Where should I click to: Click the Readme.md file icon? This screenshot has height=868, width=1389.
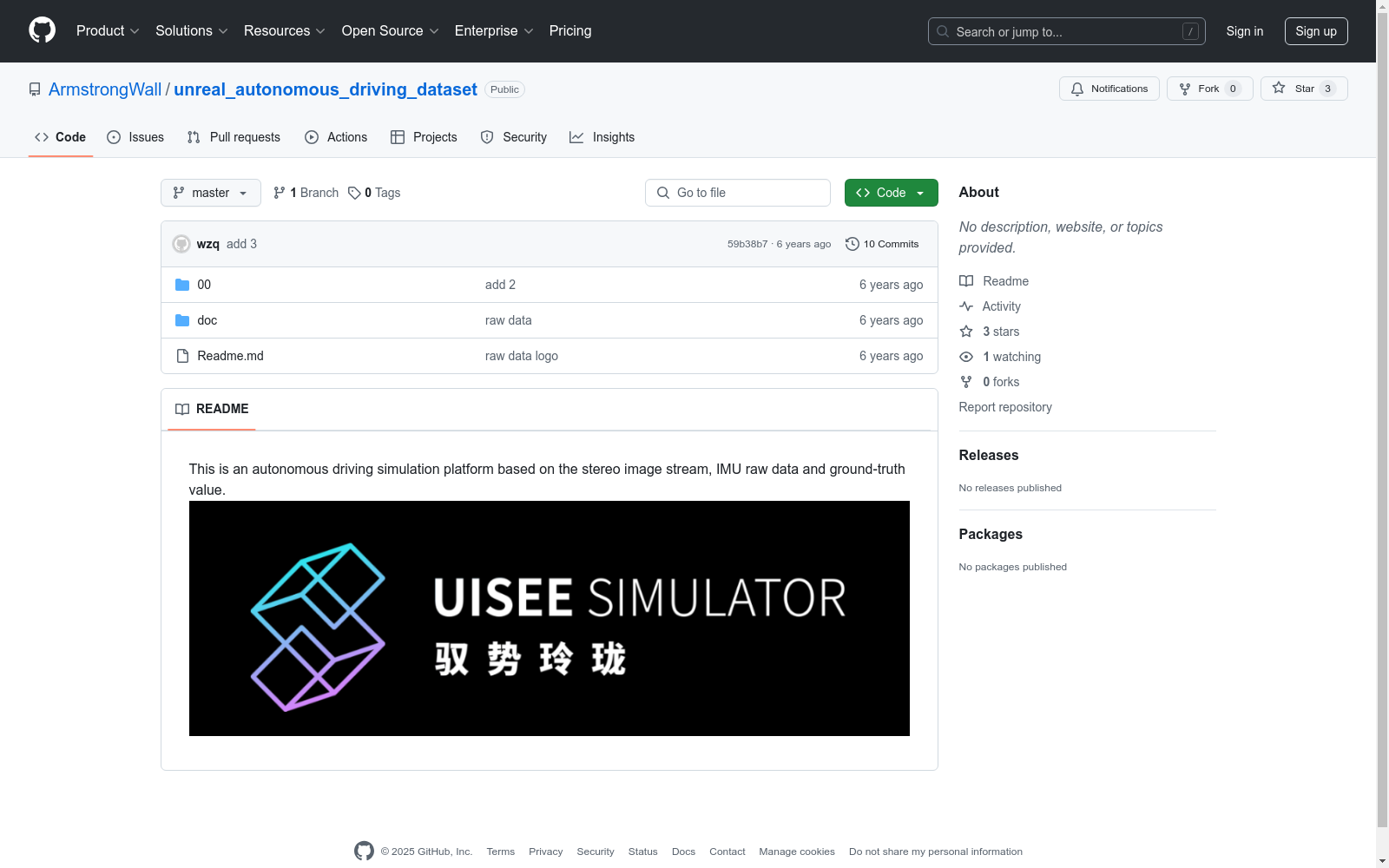point(182,356)
